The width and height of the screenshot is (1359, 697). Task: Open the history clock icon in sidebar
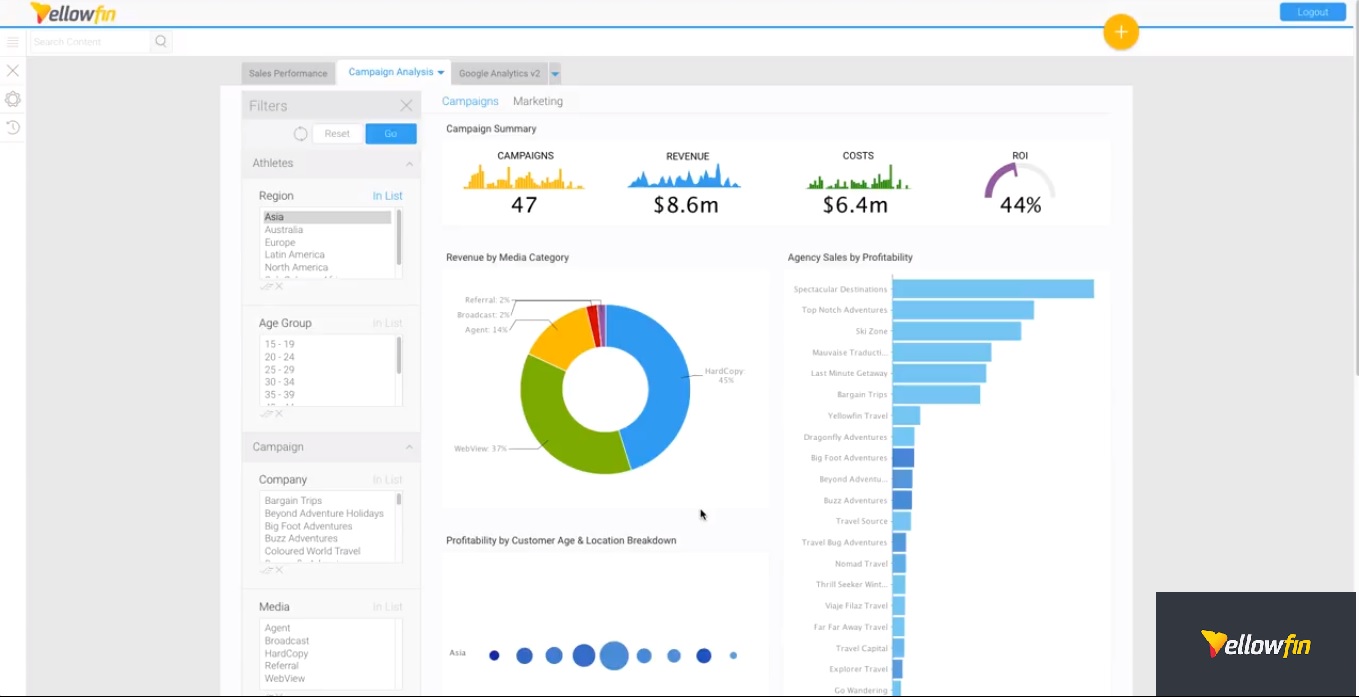pos(13,127)
